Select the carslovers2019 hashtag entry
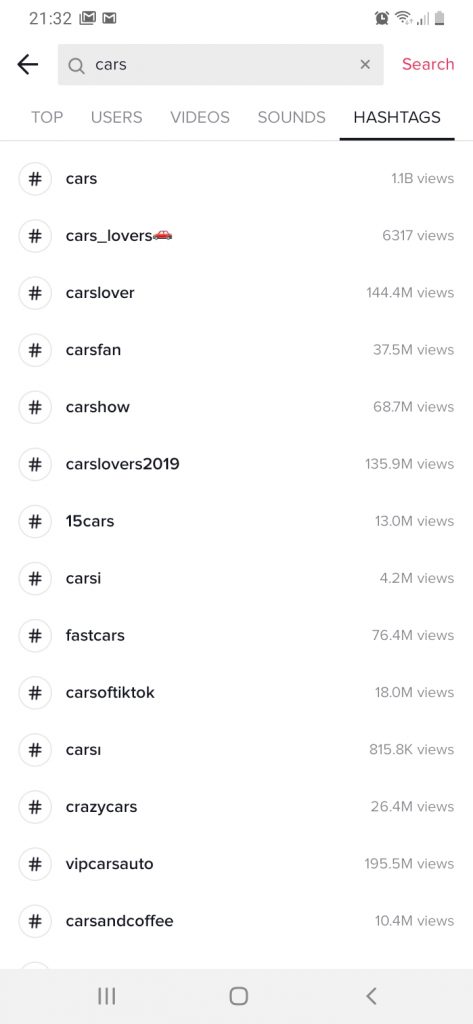473x1024 pixels. pyautogui.click(x=236, y=464)
